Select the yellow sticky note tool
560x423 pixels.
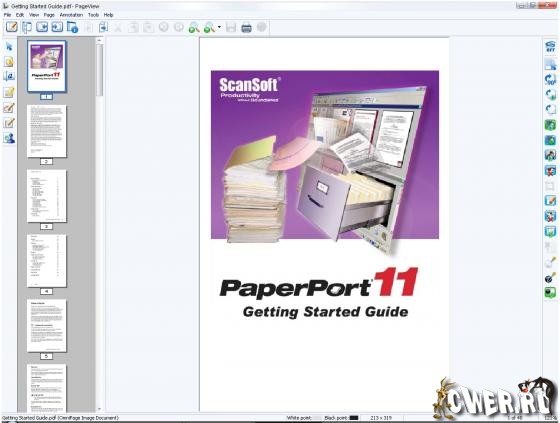(9, 92)
